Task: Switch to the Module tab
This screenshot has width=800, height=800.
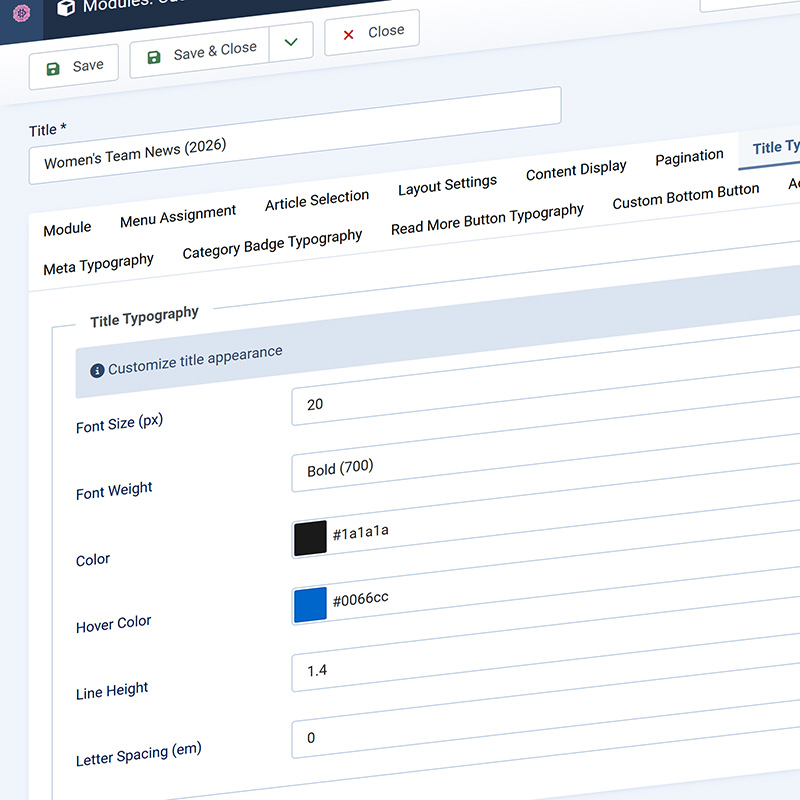Action: [x=67, y=229]
